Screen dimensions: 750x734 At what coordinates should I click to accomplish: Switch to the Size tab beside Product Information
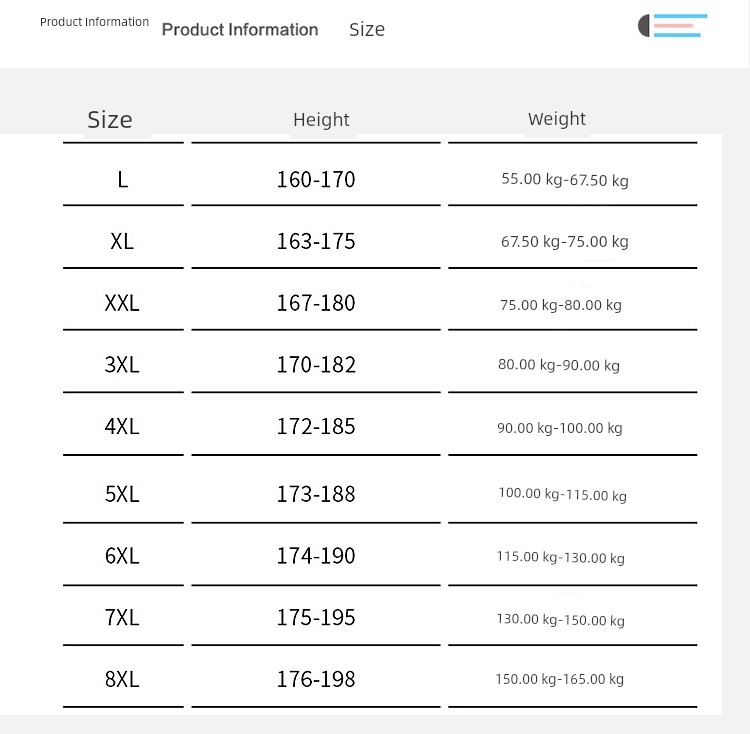click(367, 30)
